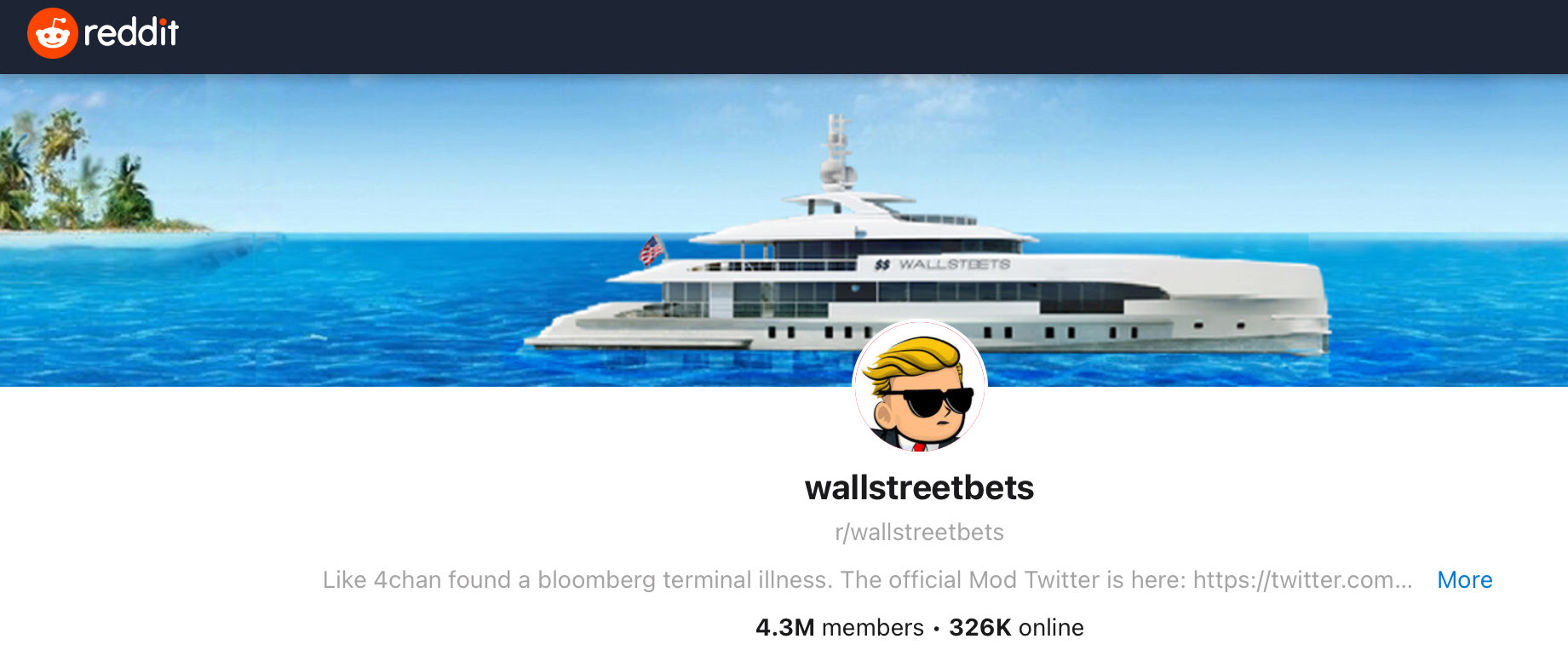Viewport: 1568px width, 662px height.
Task: Click the yacht radar mast at top
Action: tap(838, 152)
